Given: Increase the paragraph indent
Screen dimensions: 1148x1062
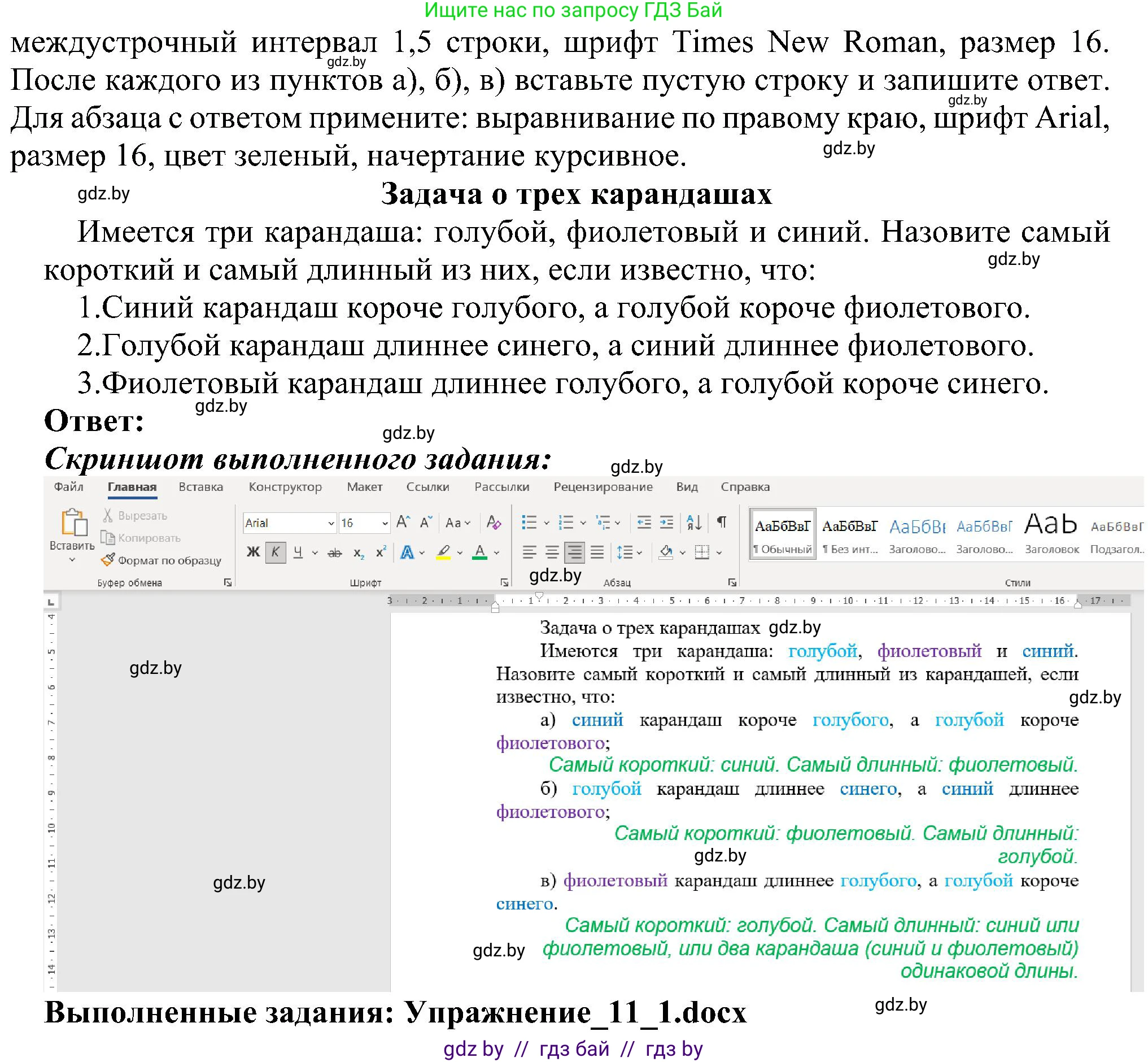Looking at the screenshot, I should pos(666,523).
